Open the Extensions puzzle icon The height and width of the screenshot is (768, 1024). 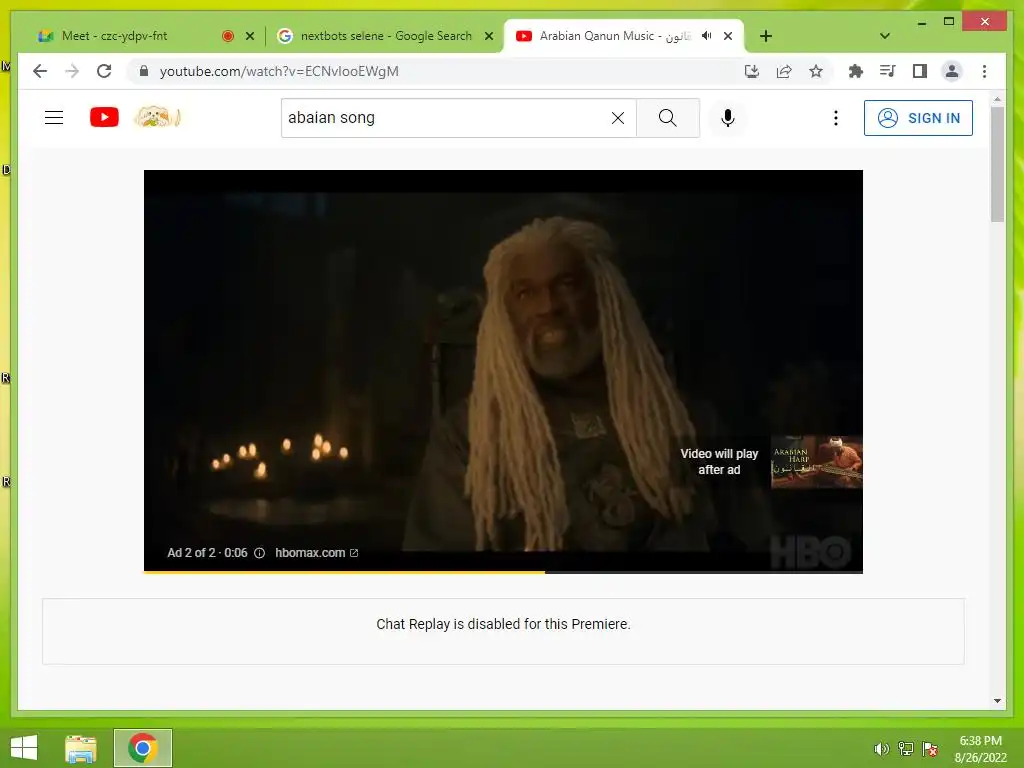855,71
